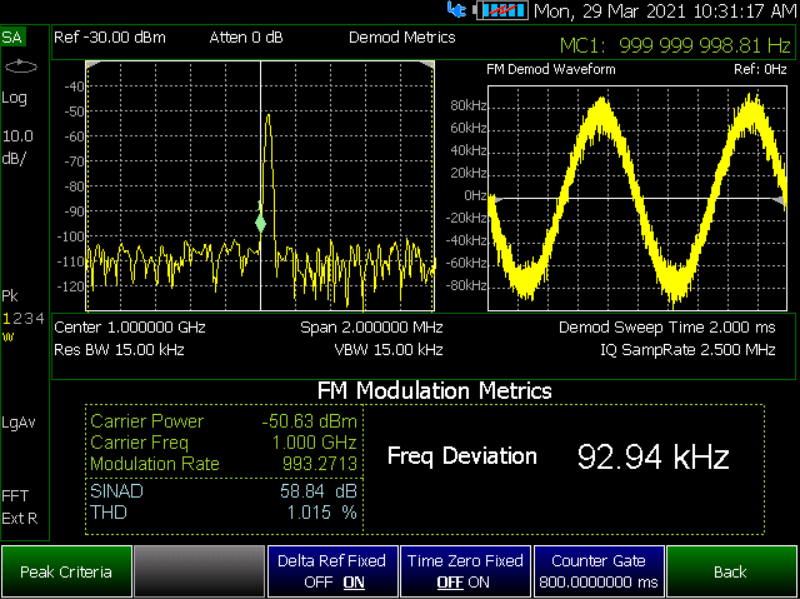Select trace number 4 indicator
Image resolution: width=800 pixels, height=599 pixels.
click(40, 319)
